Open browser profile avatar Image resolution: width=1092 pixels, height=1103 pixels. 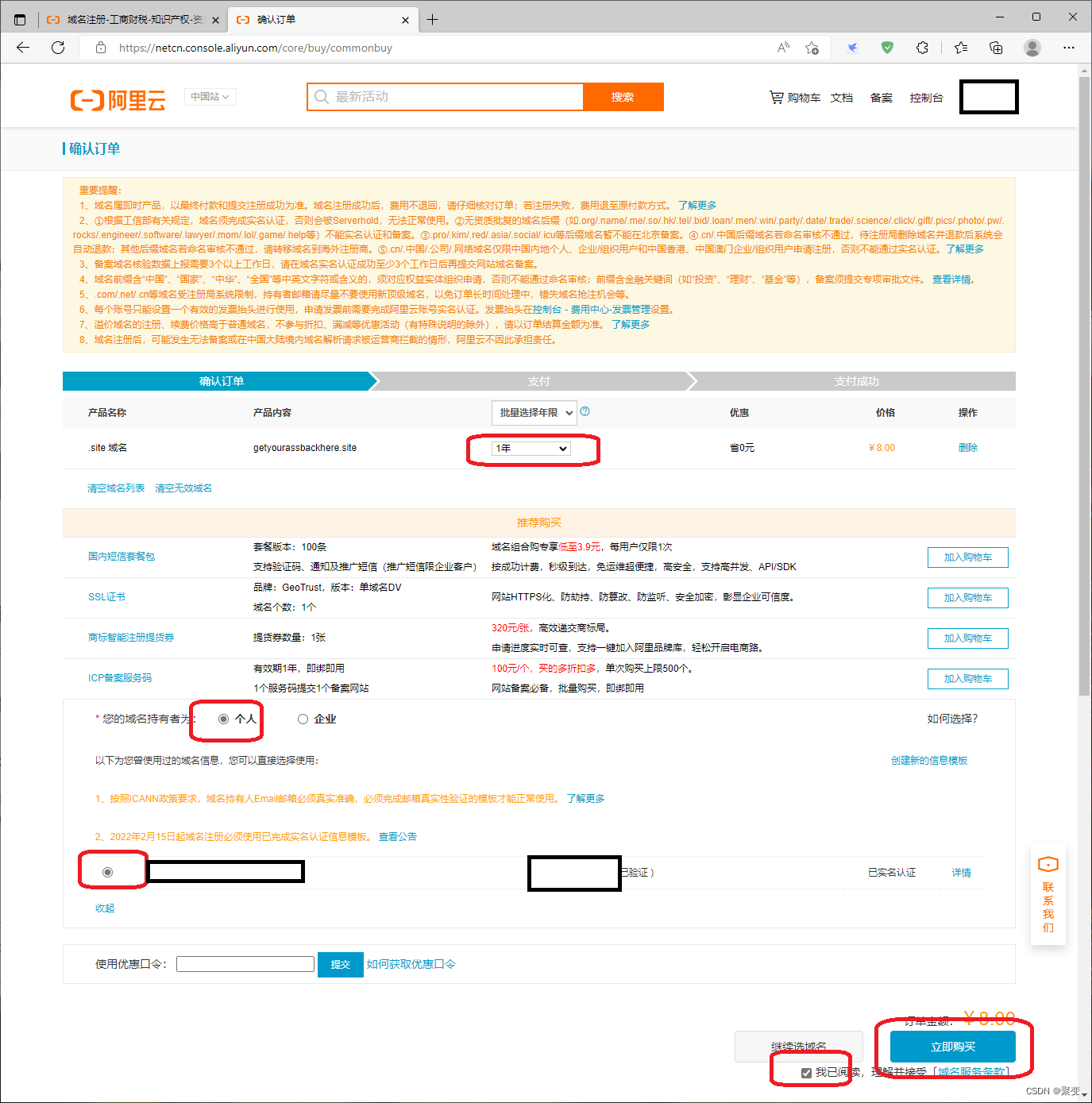[1032, 48]
